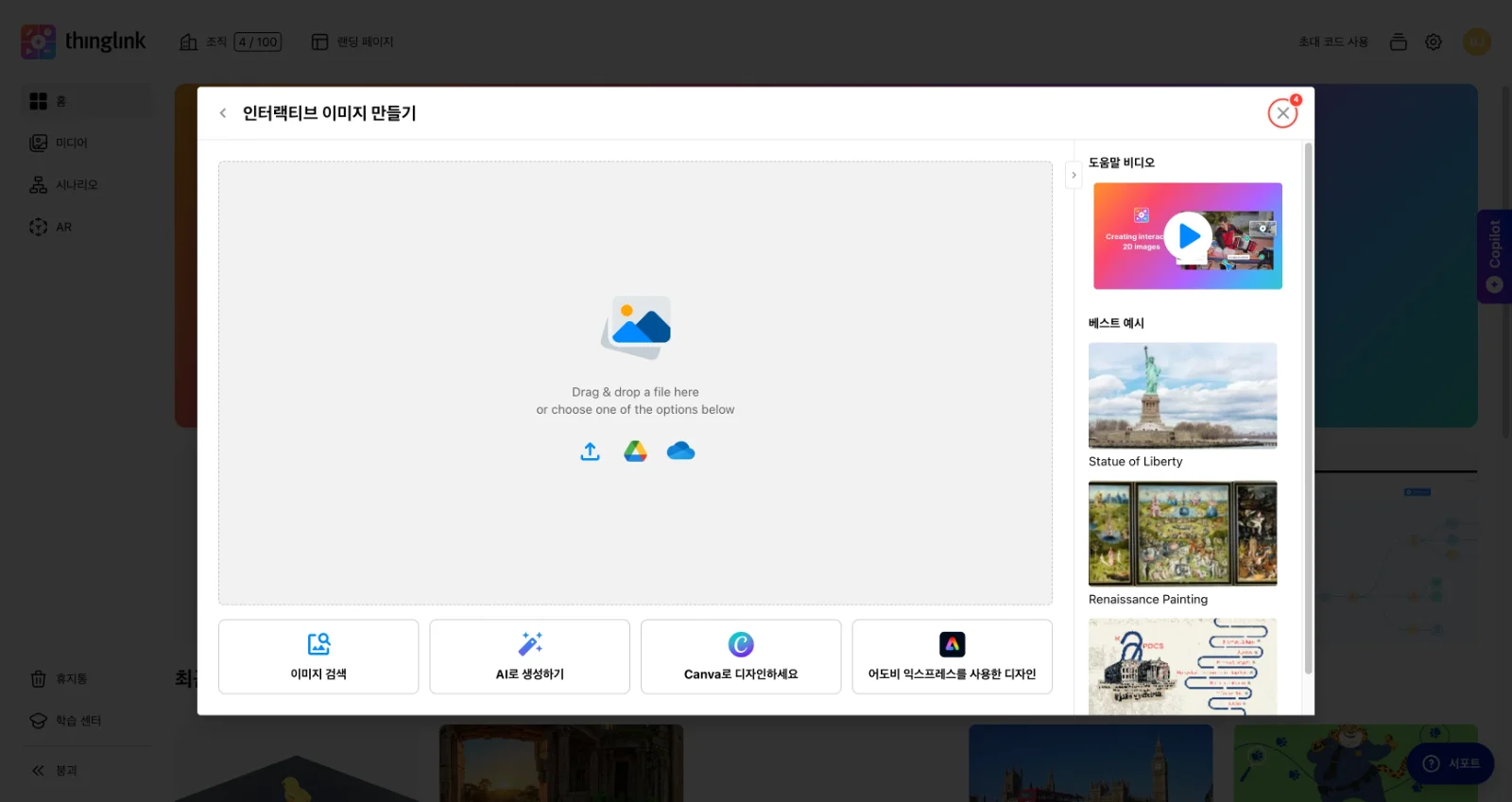
Task: Choose the OneDrive cloud import icon
Action: pyautogui.click(x=680, y=452)
